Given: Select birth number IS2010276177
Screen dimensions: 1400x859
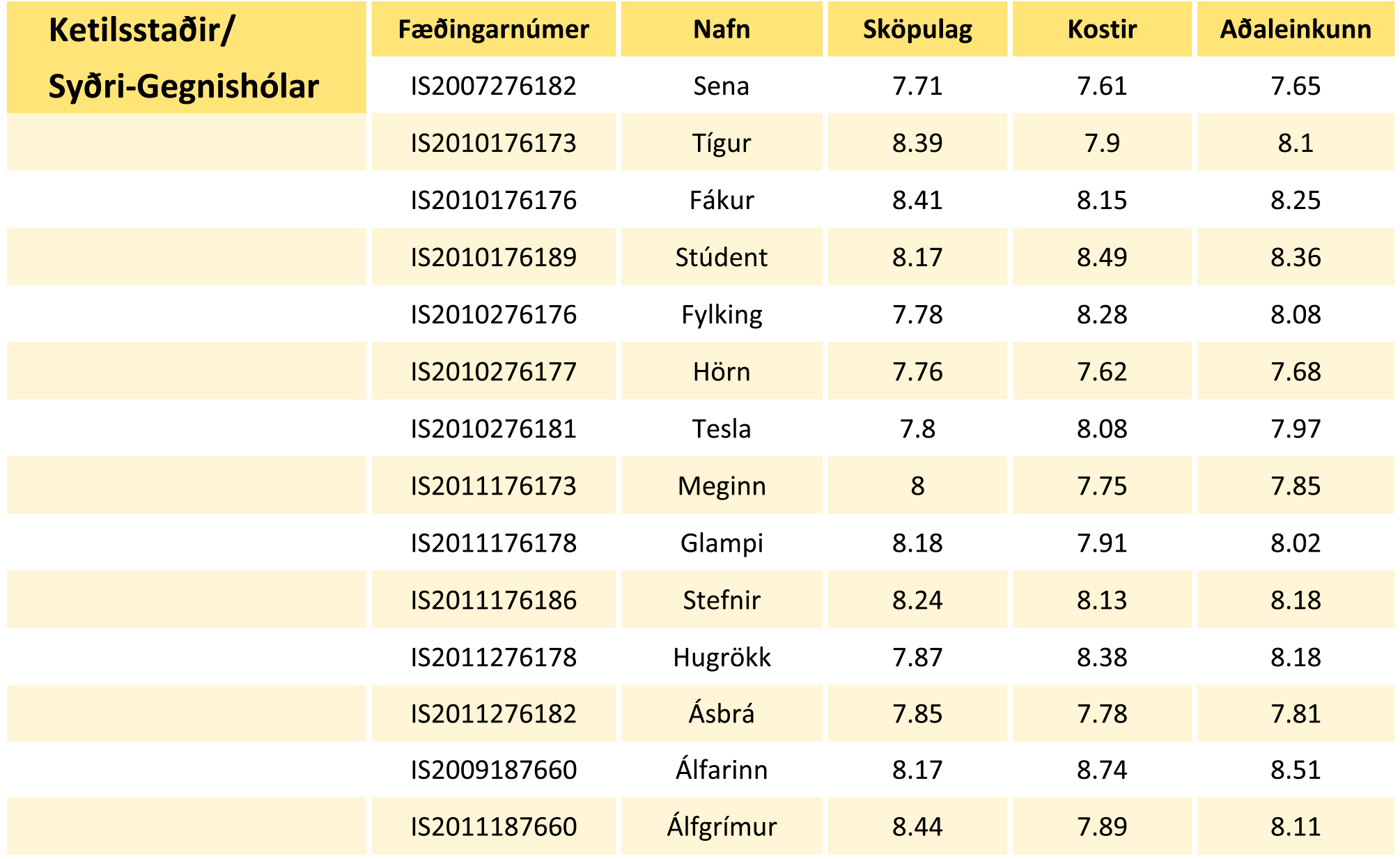Looking at the screenshot, I should coord(493,372).
